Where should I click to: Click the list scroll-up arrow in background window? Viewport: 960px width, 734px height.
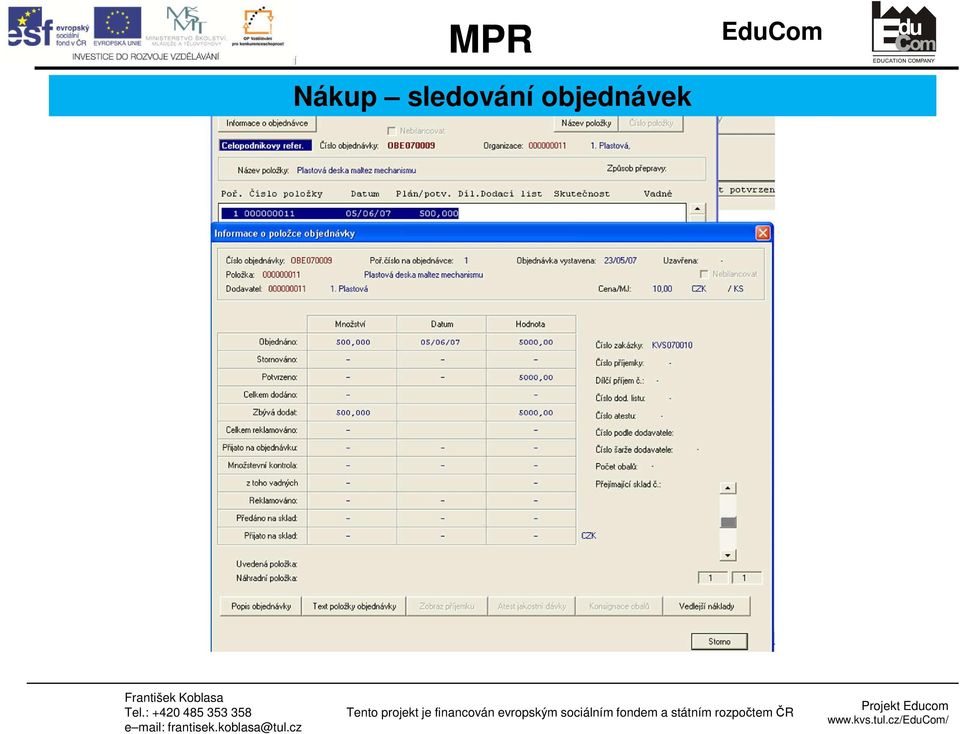pyautogui.click(x=697, y=210)
